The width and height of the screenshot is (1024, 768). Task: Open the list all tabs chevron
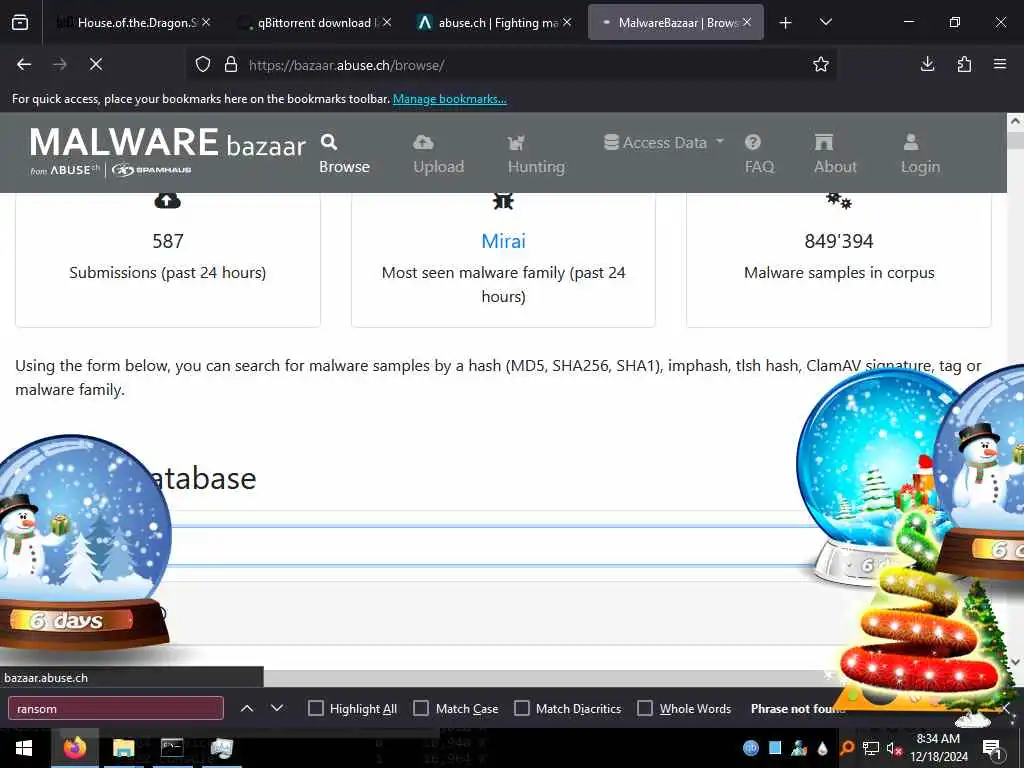pyautogui.click(x=825, y=23)
